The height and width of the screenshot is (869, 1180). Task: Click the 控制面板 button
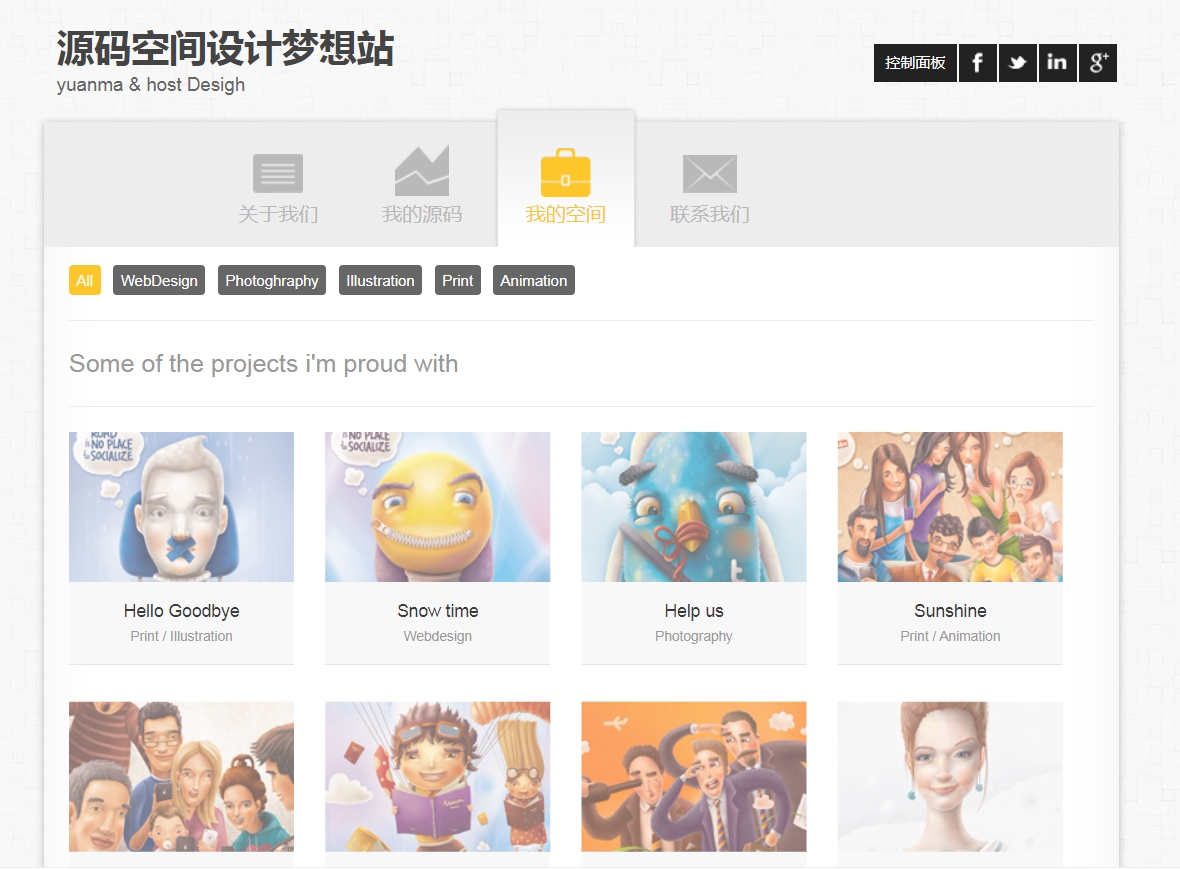[x=915, y=62]
